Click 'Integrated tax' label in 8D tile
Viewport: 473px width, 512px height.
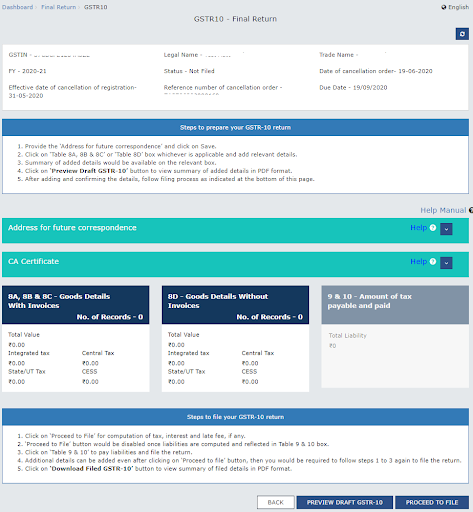coord(188,353)
